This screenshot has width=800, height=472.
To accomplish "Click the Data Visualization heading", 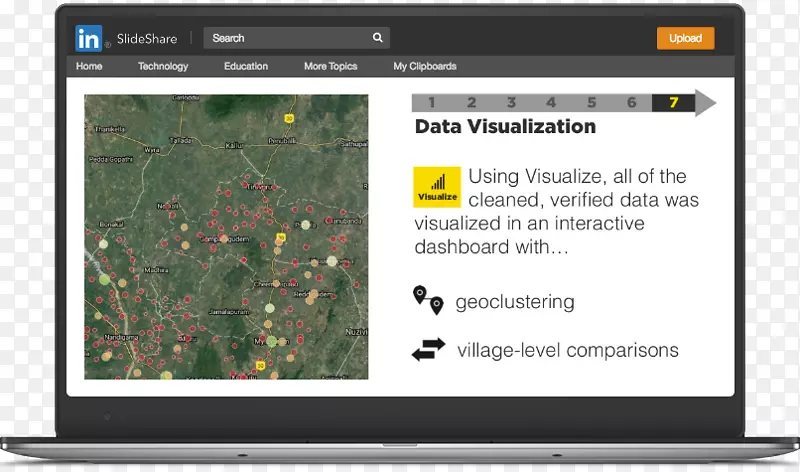I will [505, 127].
